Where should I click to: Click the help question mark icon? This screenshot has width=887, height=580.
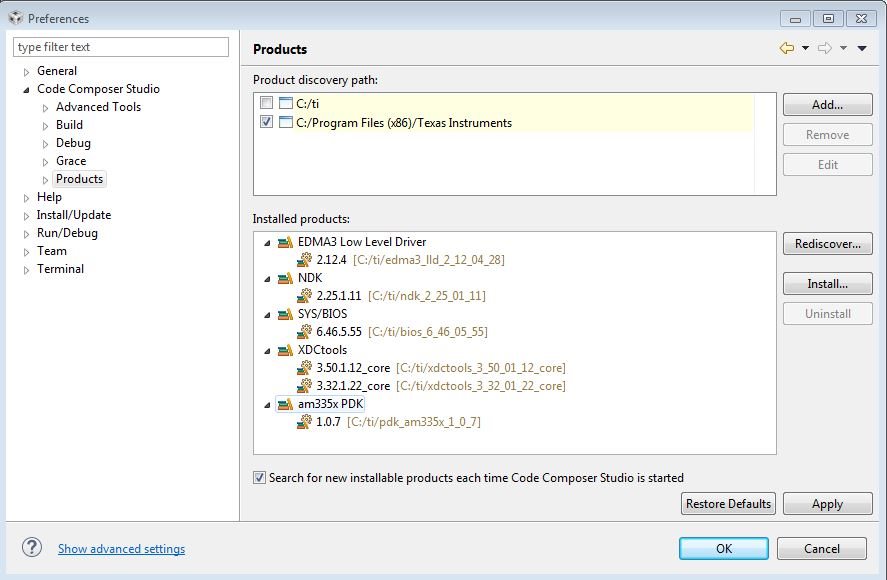click(32, 547)
